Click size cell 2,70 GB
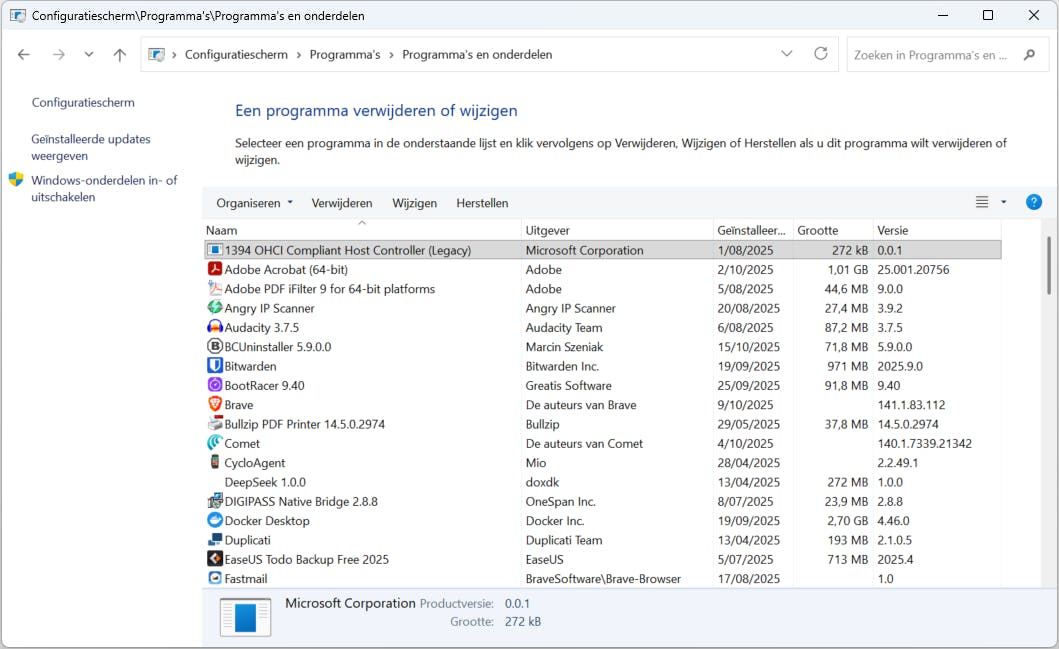This screenshot has width=1059, height=649. click(848, 521)
